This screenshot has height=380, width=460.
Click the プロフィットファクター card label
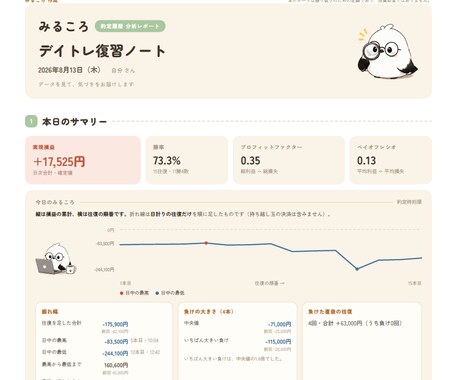pyautogui.click(x=272, y=147)
